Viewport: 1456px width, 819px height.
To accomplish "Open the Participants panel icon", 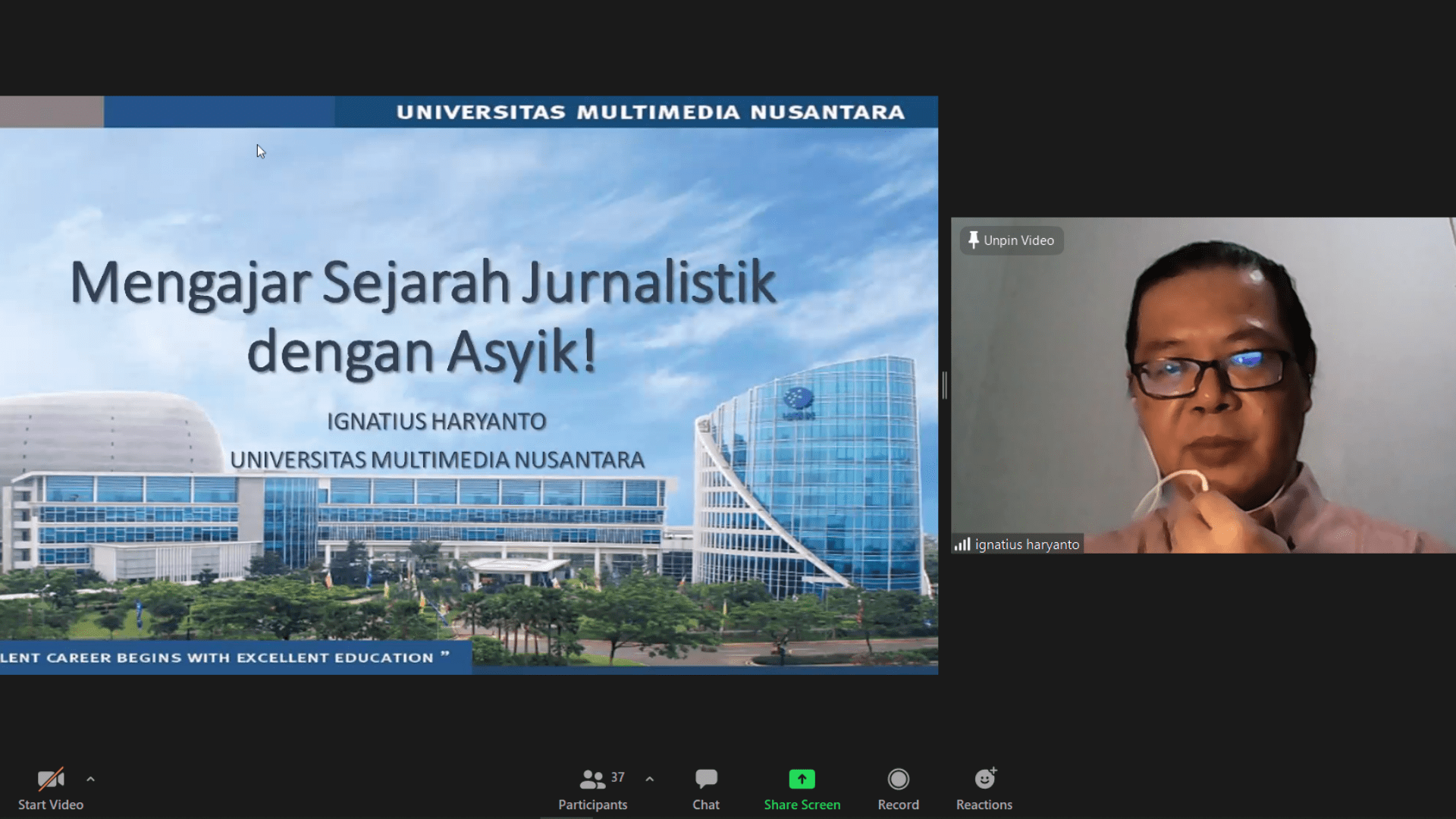I will (591, 779).
